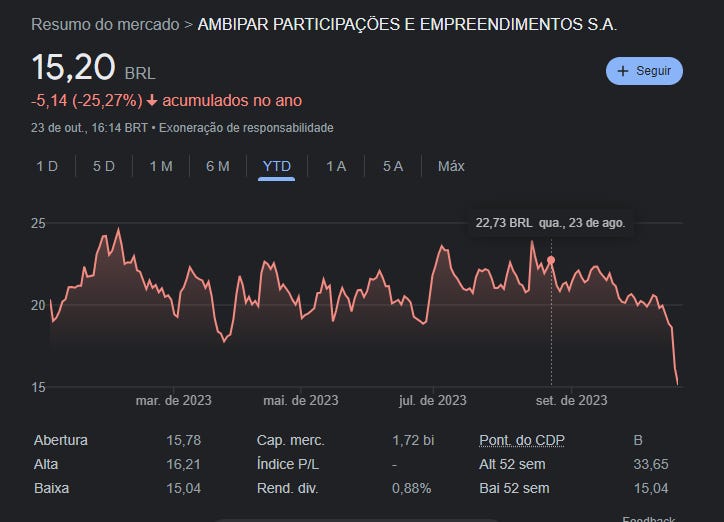Screen dimensions: 724x522
Task: Click the 'acumulados no ano' text
Action: [x=232, y=101]
